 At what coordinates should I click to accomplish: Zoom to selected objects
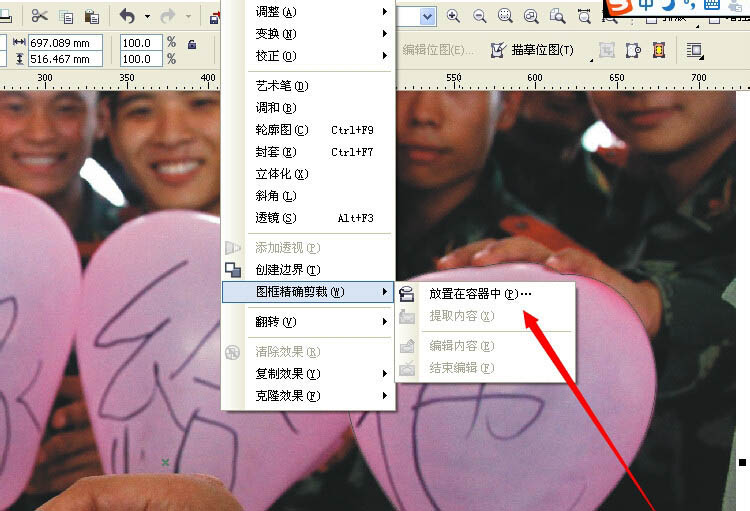pyautogui.click(x=505, y=16)
